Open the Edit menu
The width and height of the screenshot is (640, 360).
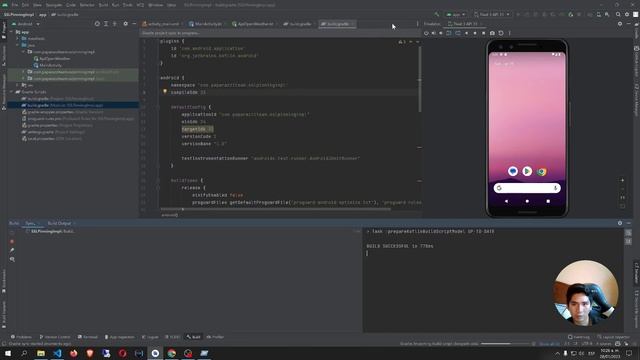click(25, 5)
